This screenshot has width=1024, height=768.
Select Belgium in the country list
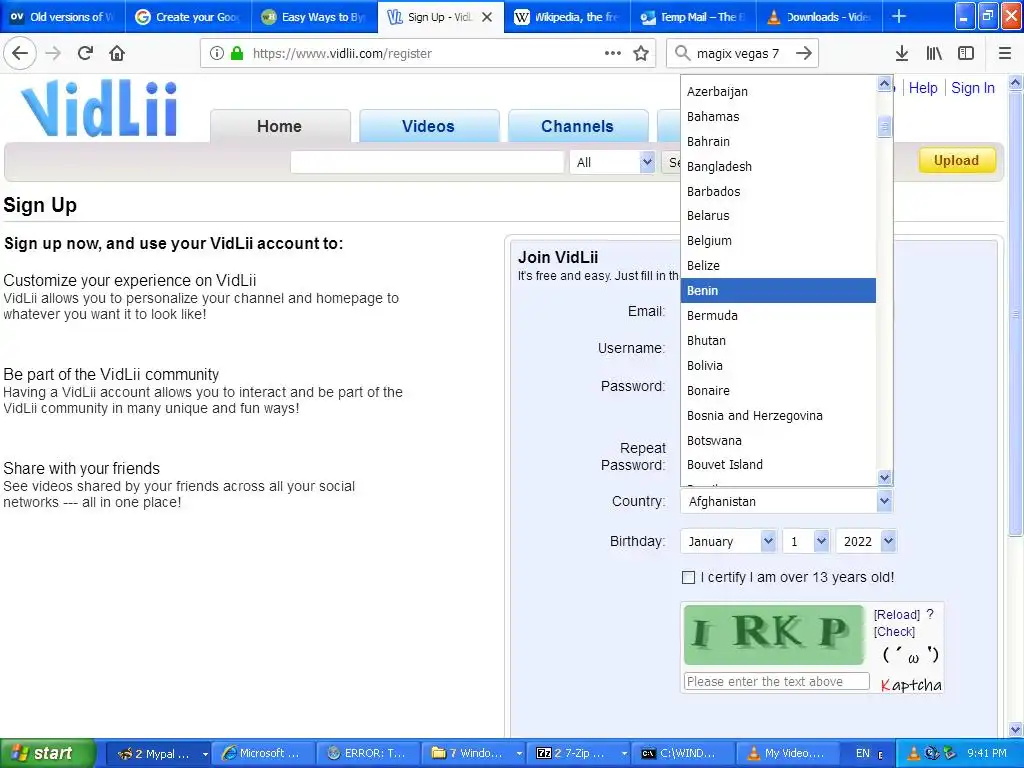778,240
